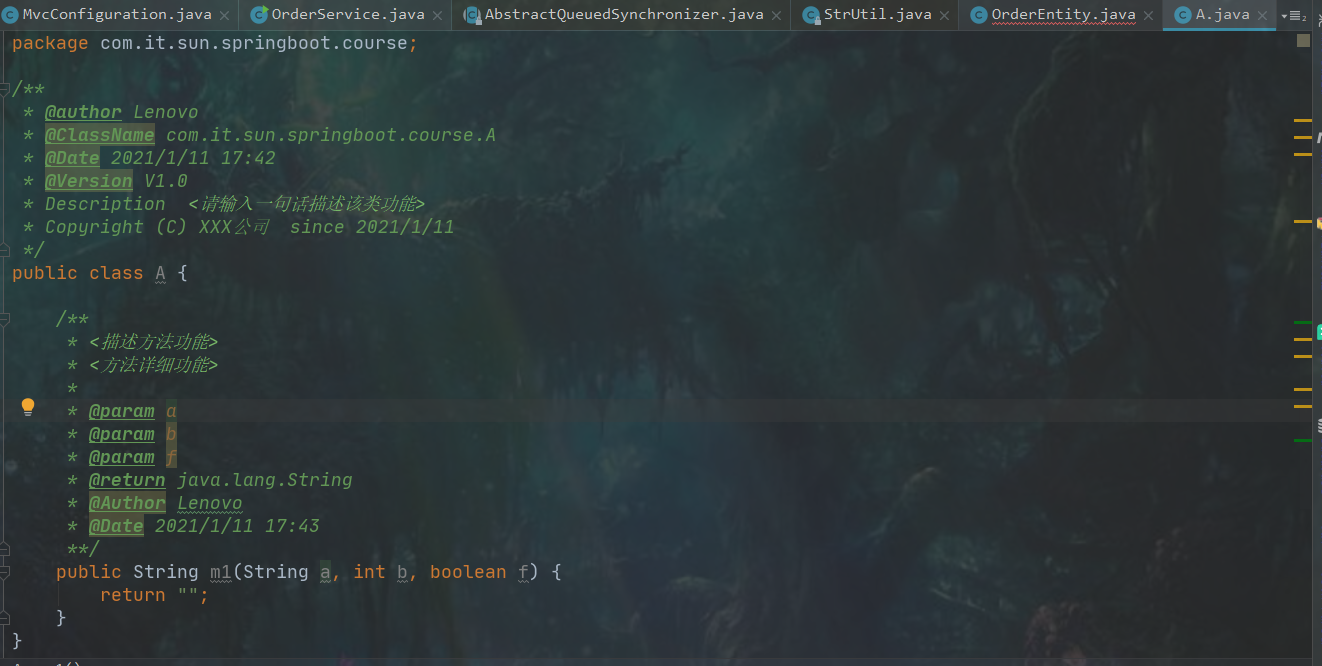Image resolution: width=1322 pixels, height=666 pixels.
Task: Click the yellow lightbulb intention icon
Action: tap(28, 407)
